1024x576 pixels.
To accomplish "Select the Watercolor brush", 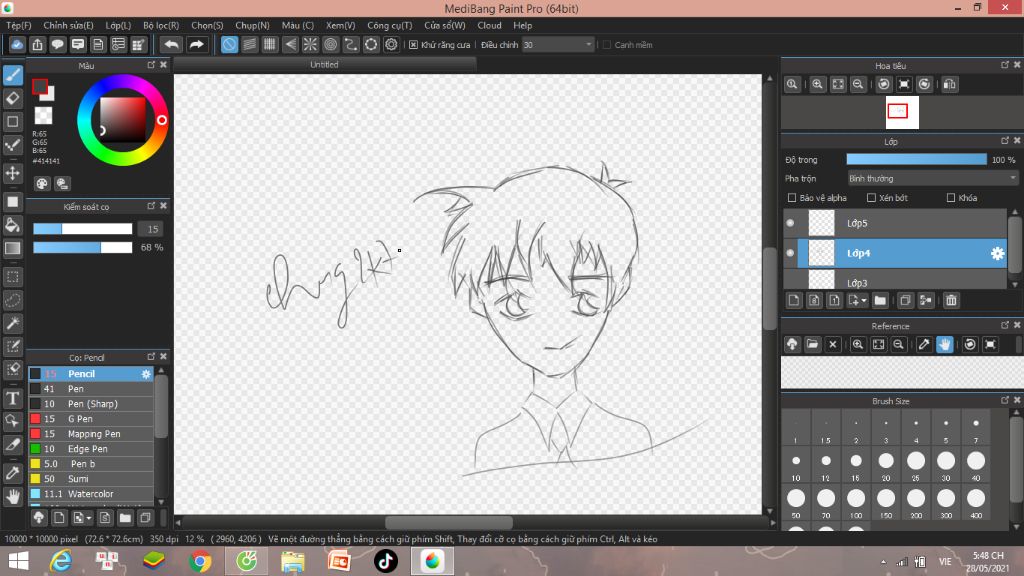I will coord(91,494).
